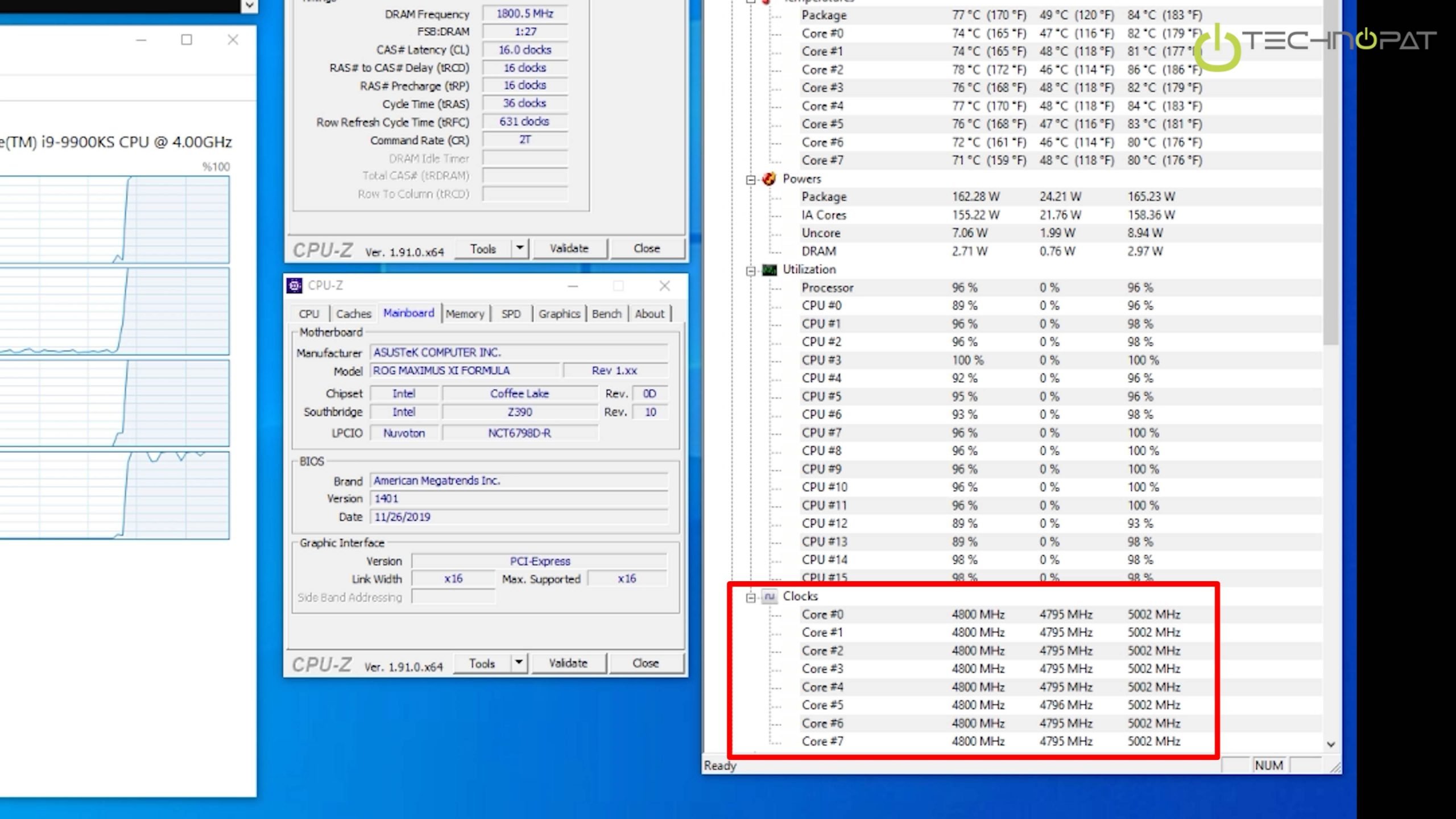Image resolution: width=1456 pixels, height=819 pixels.
Task: Switch to the Memory tab
Action: pyautogui.click(x=465, y=314)
